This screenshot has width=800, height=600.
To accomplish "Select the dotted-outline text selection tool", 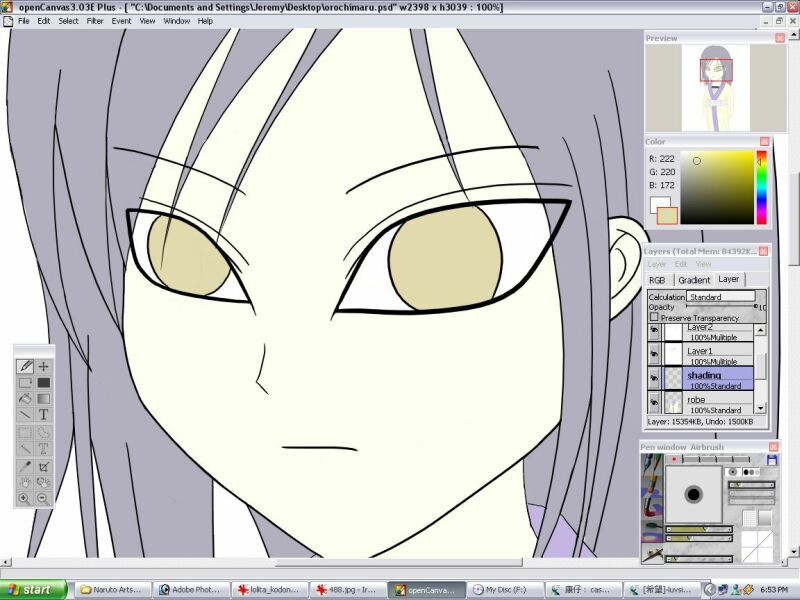I will click(43, 449).
